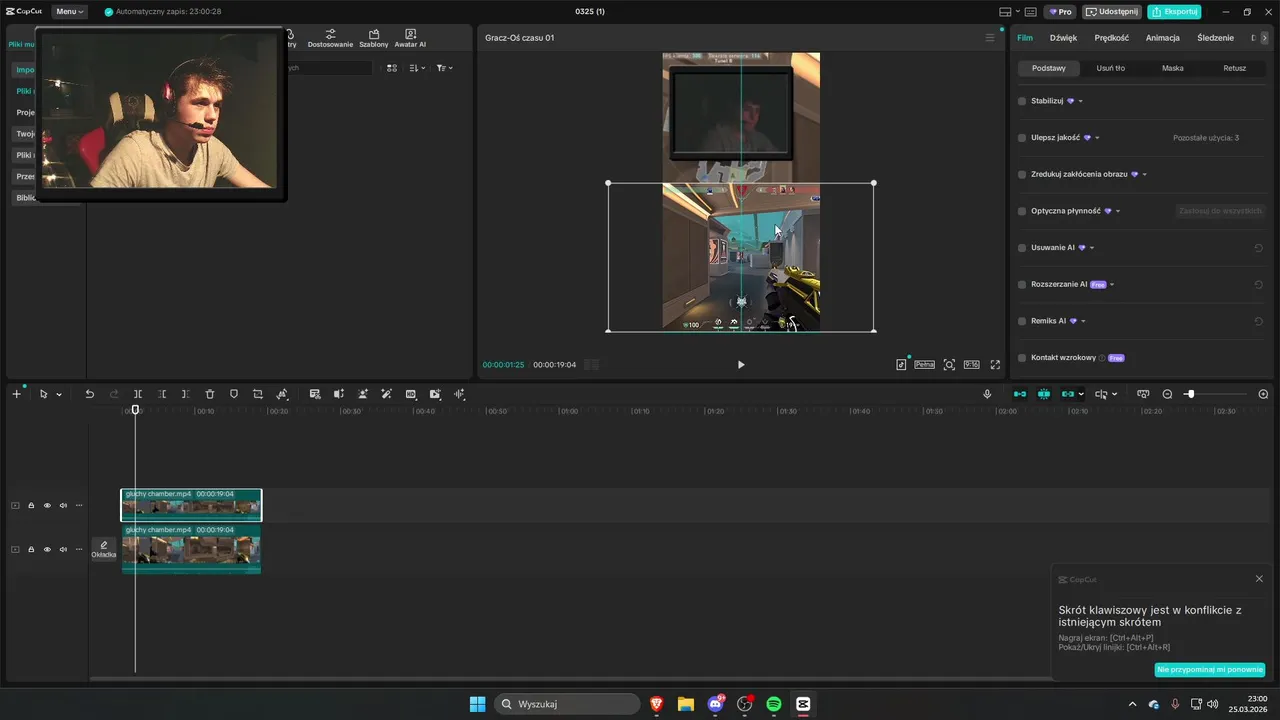Screen dimensions: 1280x720
Task: Adjust the timeline zoom slider handle
Action: click(x=1190, y=394)
